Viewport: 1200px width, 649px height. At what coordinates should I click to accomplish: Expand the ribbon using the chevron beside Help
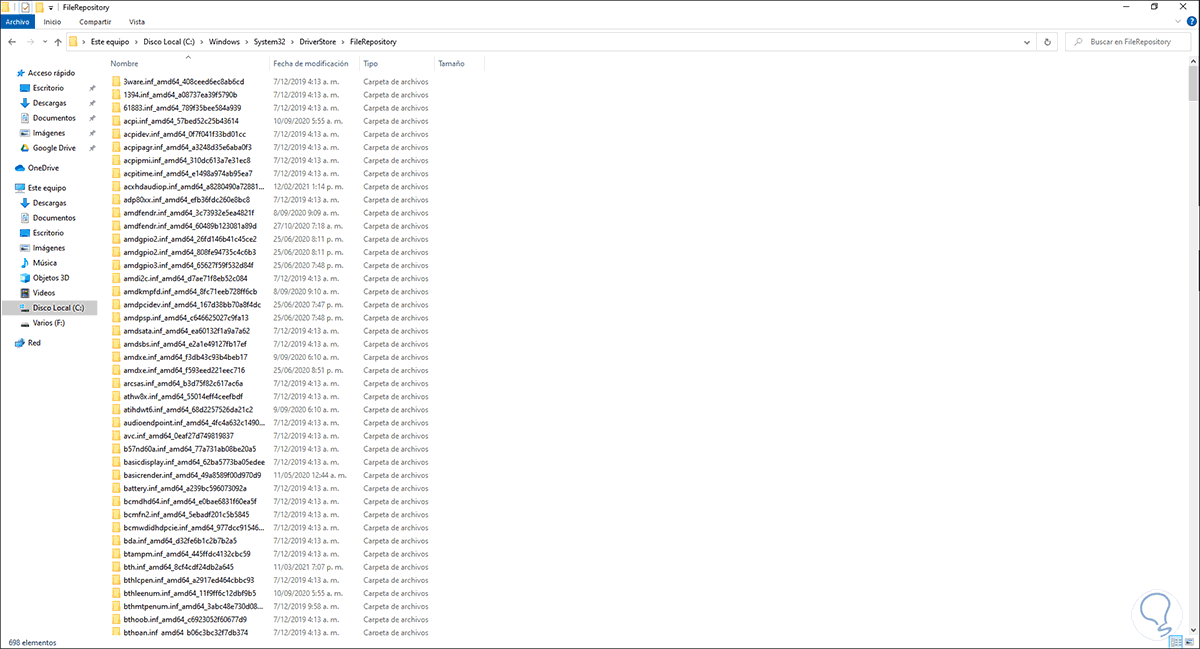point(1180,21)
